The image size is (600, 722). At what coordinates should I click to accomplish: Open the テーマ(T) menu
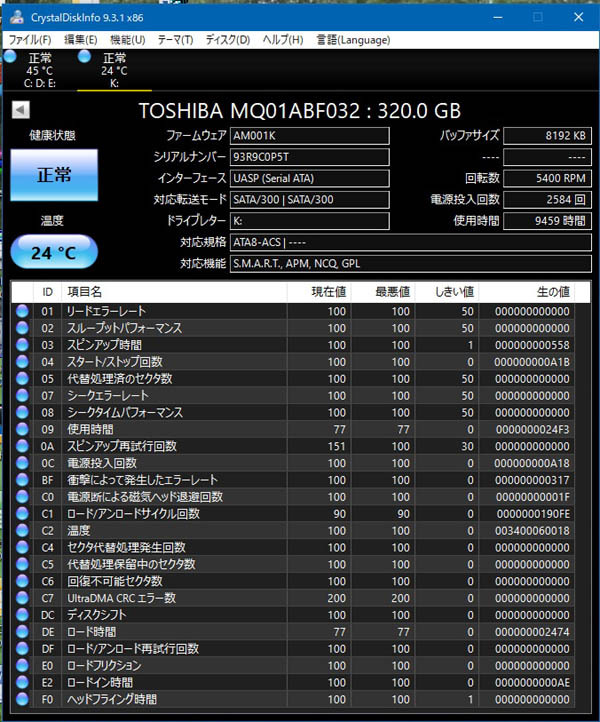(175, 40)
